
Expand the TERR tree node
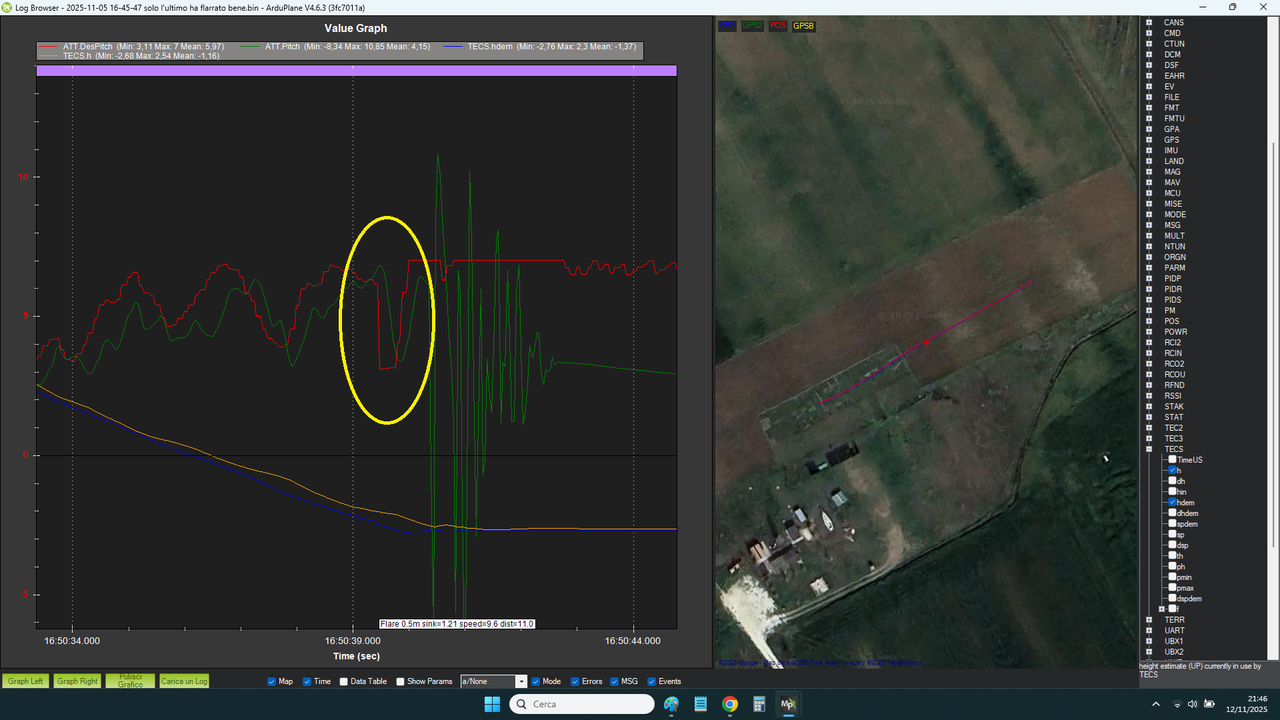coord(1149,620)
